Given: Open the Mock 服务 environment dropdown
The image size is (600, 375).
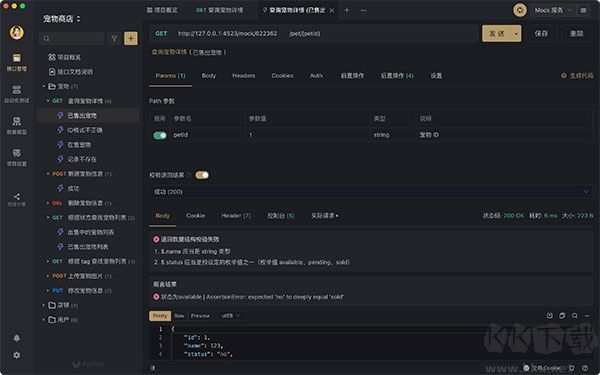Looking at the screenshot, I should (553, 10).
